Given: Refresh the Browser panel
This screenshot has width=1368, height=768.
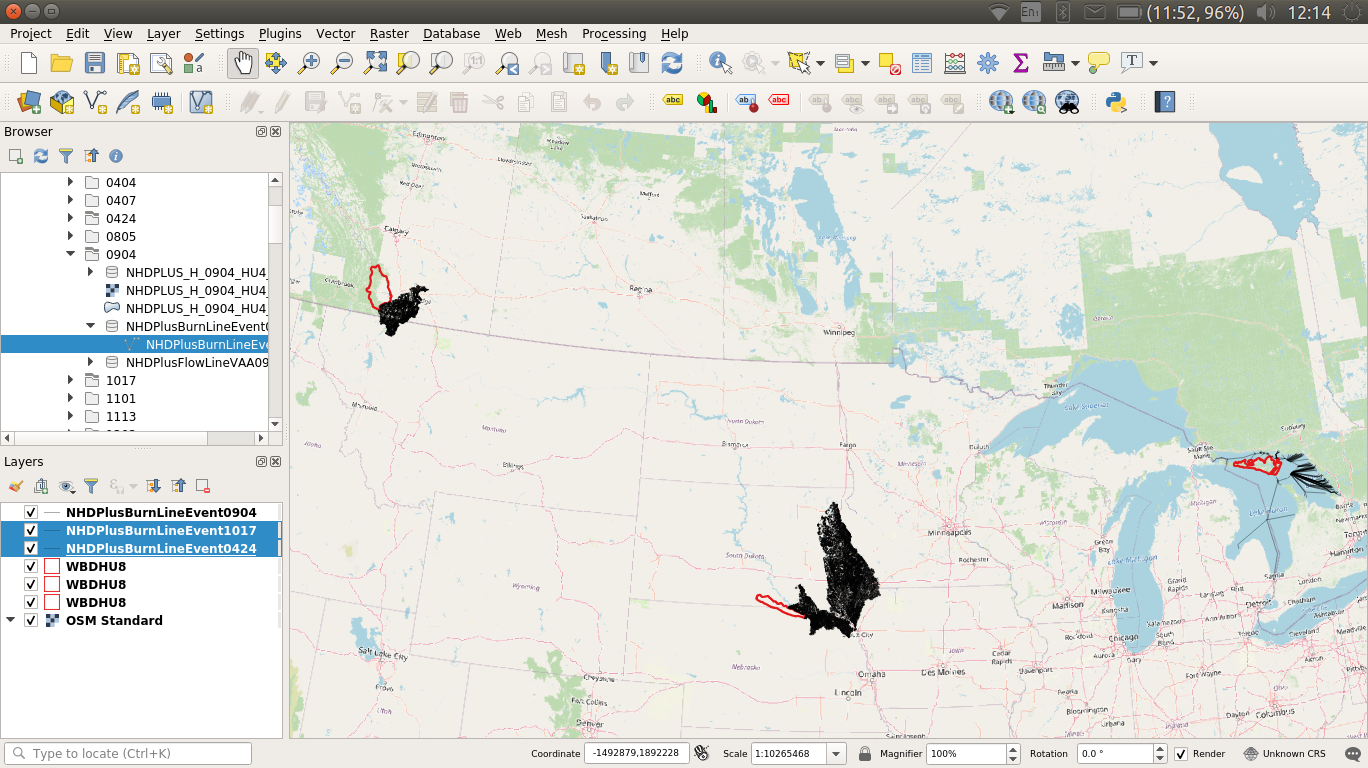Looking at the screenshot, I should (41, 156).
